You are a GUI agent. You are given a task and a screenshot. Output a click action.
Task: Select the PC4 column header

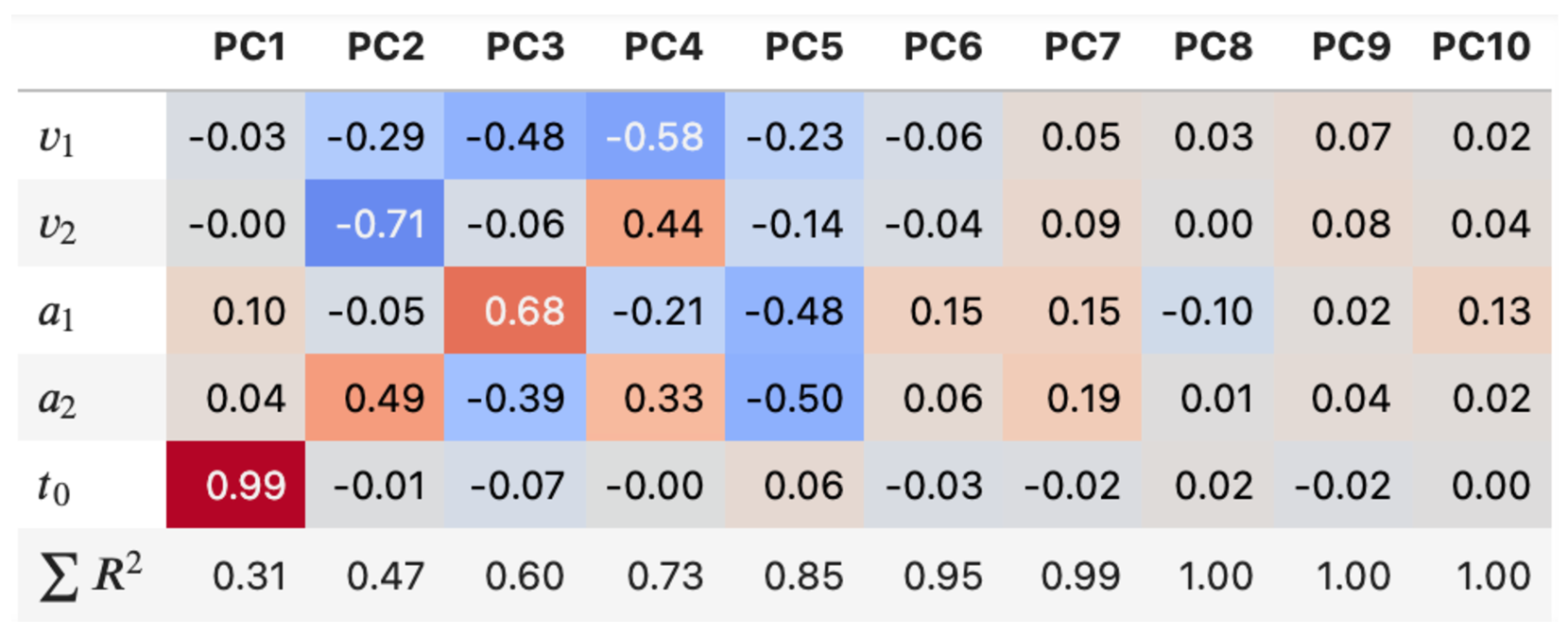click(663, 47)
